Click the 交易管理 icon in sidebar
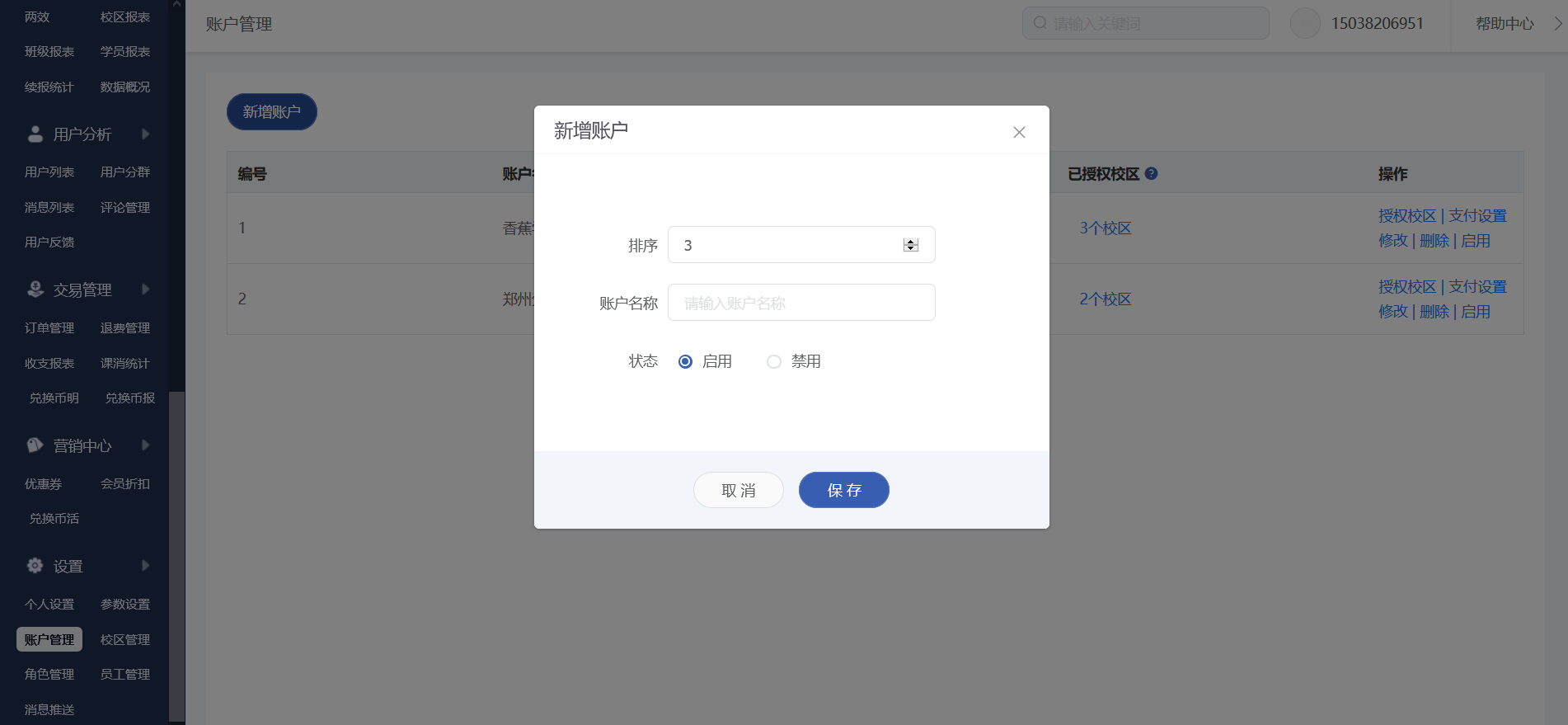 [35, 290]
